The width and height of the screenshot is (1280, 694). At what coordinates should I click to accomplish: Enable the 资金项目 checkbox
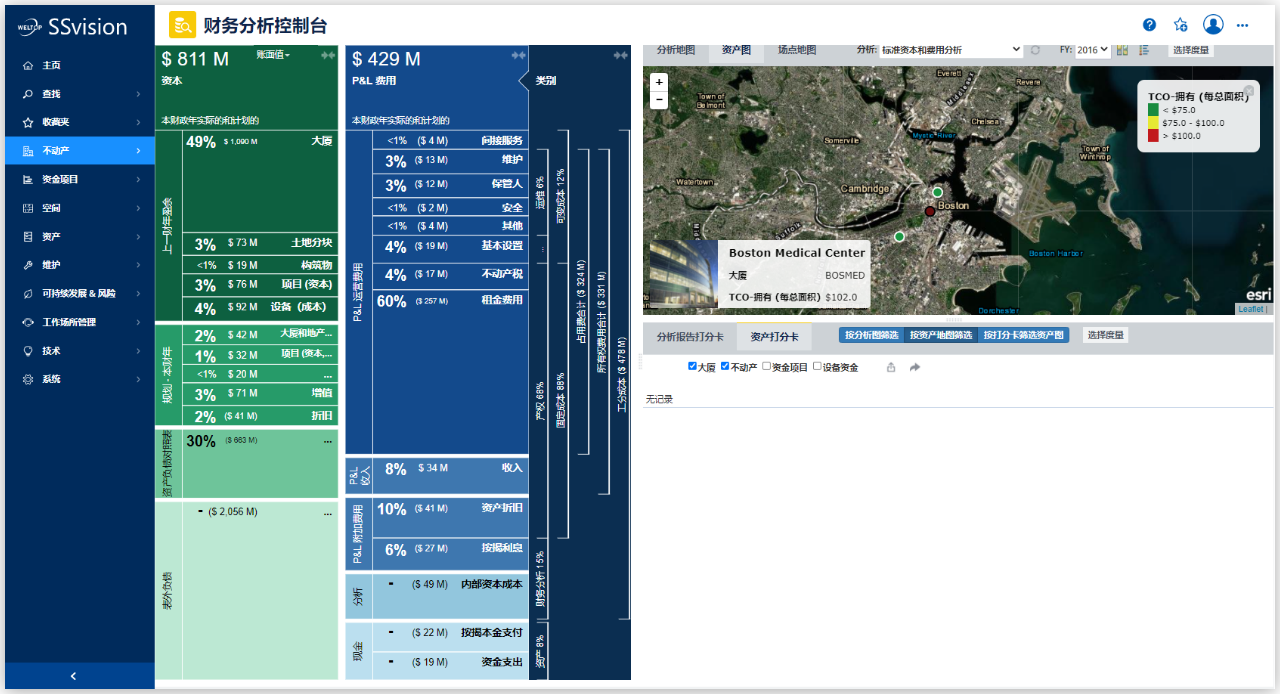(766, 367)
